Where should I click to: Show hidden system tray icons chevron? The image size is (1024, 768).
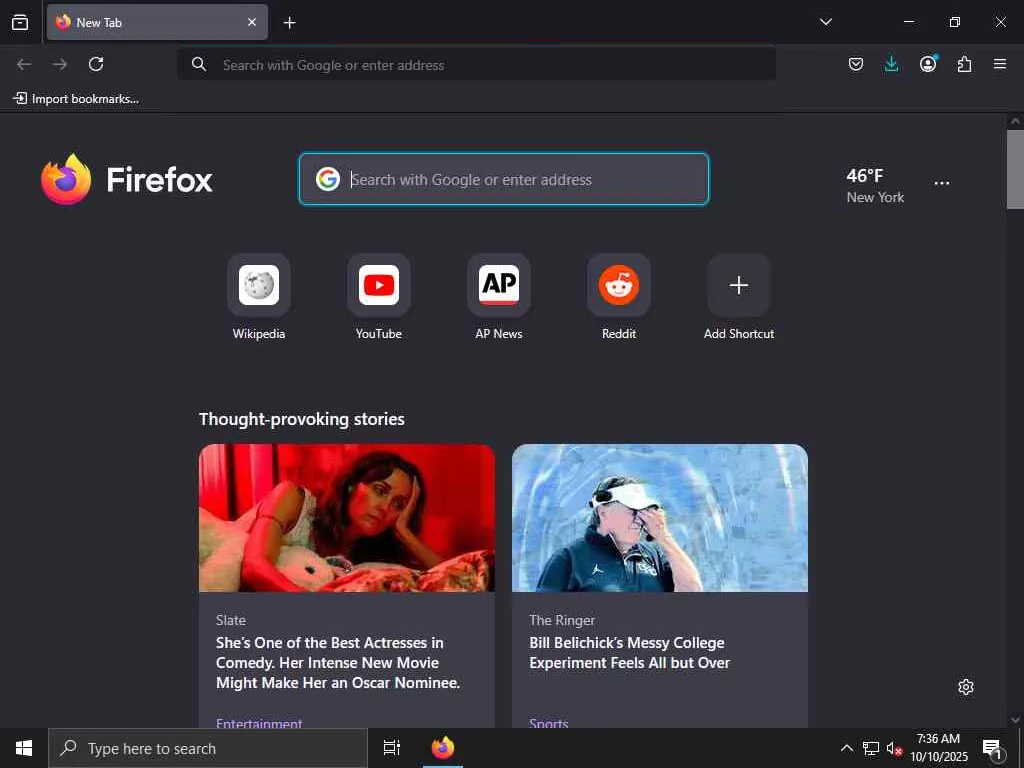click(x=846, y=748)
